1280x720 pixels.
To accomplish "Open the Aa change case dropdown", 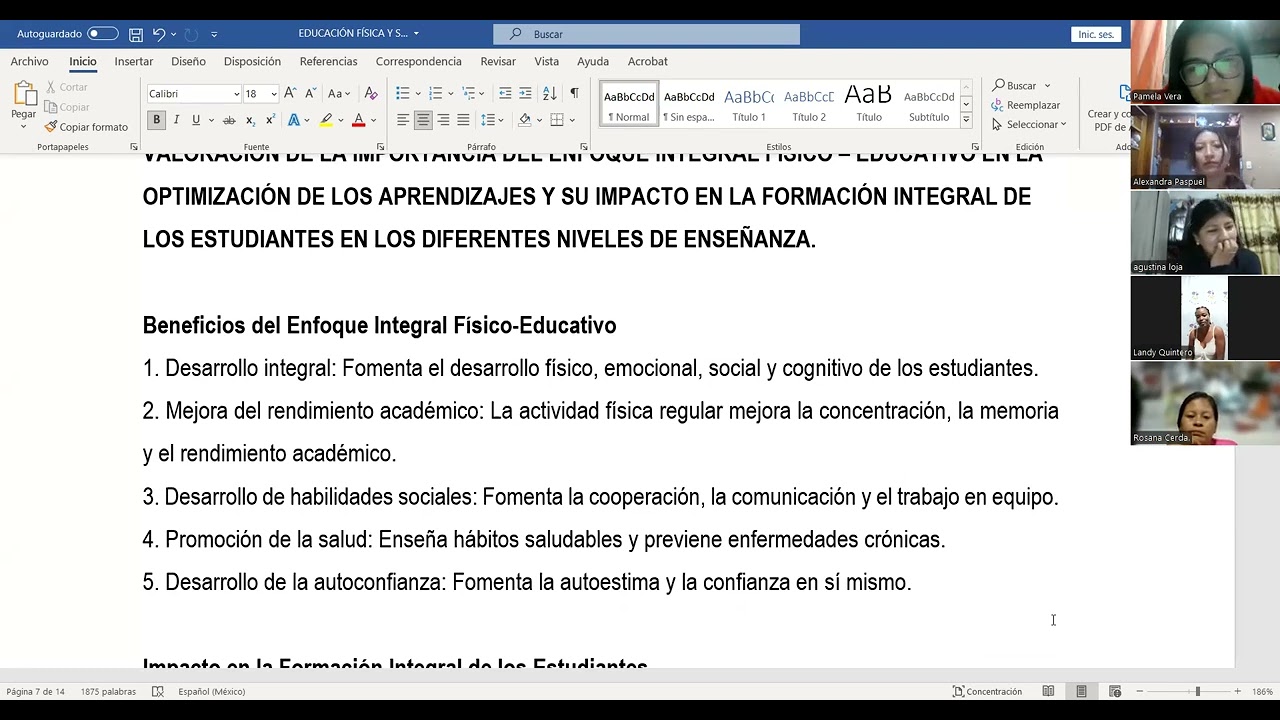I will point(338,93).
